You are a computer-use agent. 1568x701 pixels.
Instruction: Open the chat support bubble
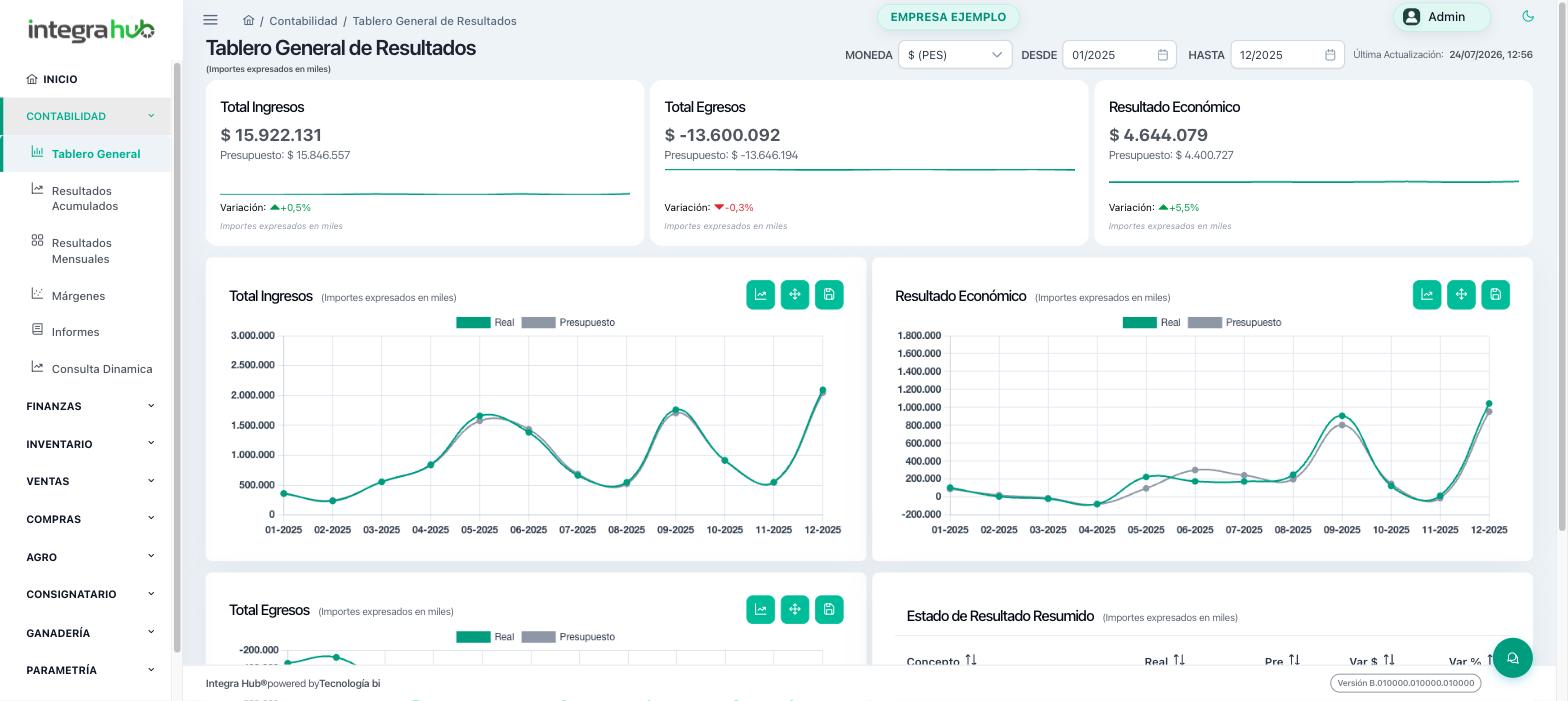click(1512, 658)
